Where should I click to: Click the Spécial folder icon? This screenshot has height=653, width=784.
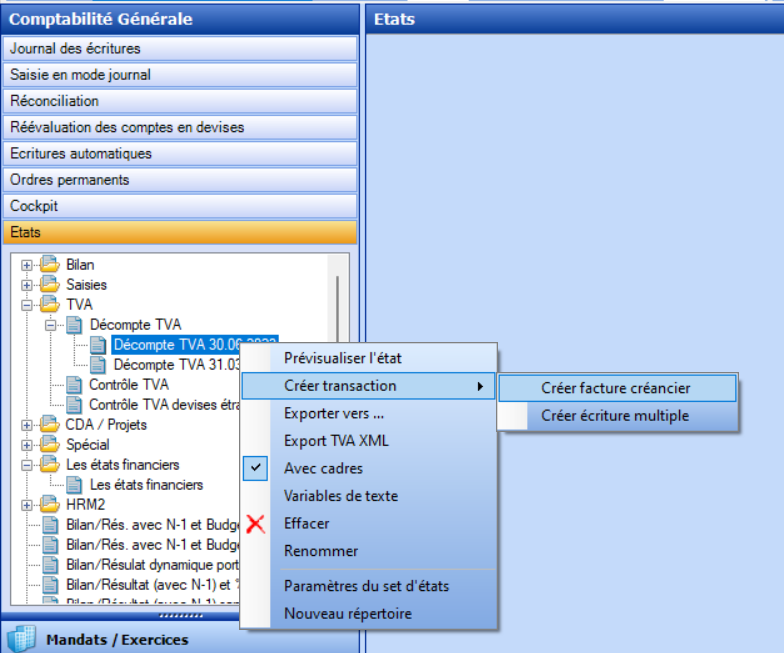point(50,445)
